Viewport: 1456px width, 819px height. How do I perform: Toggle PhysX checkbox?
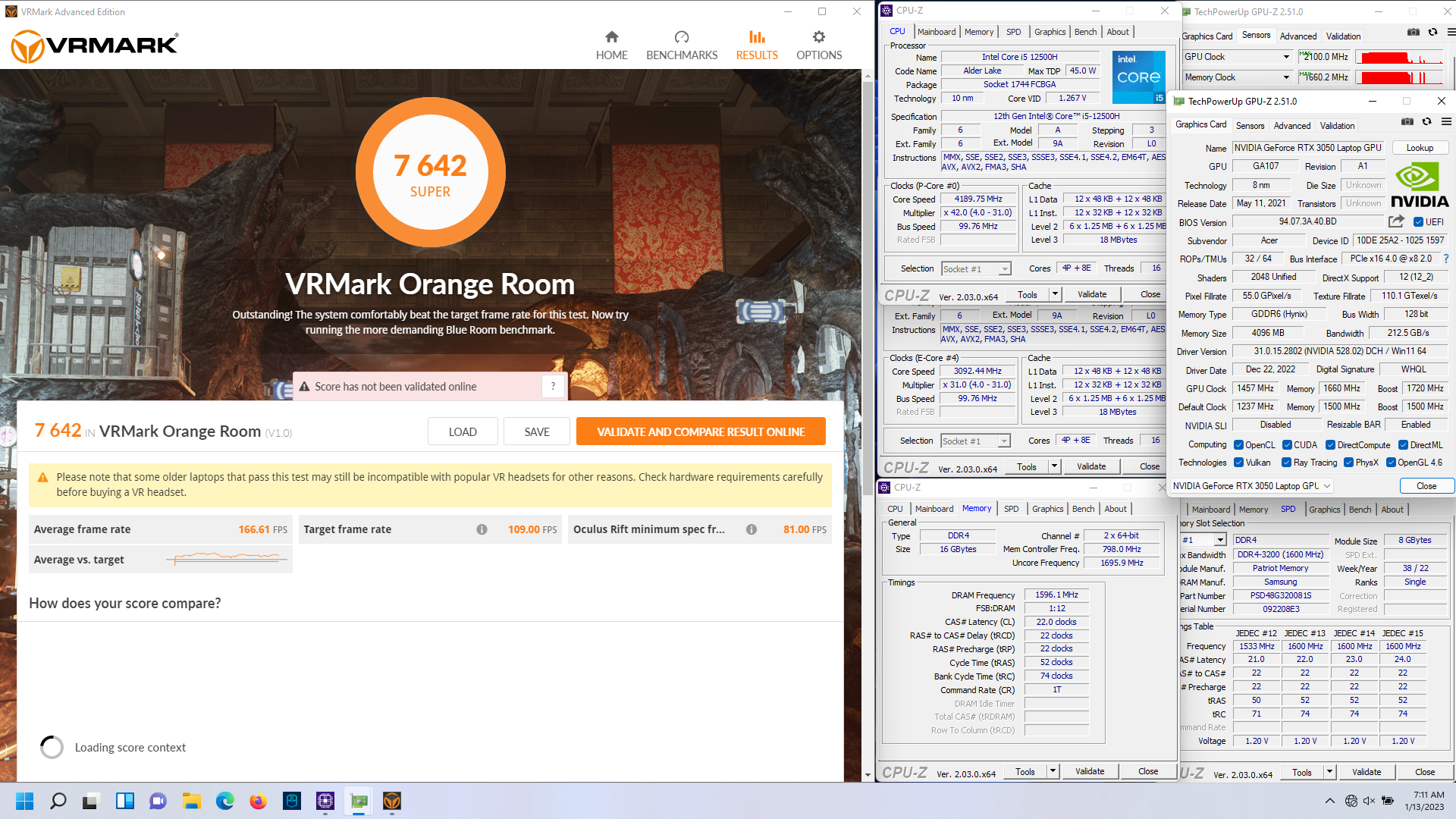pyautogui.click(x=1348, y=463)
